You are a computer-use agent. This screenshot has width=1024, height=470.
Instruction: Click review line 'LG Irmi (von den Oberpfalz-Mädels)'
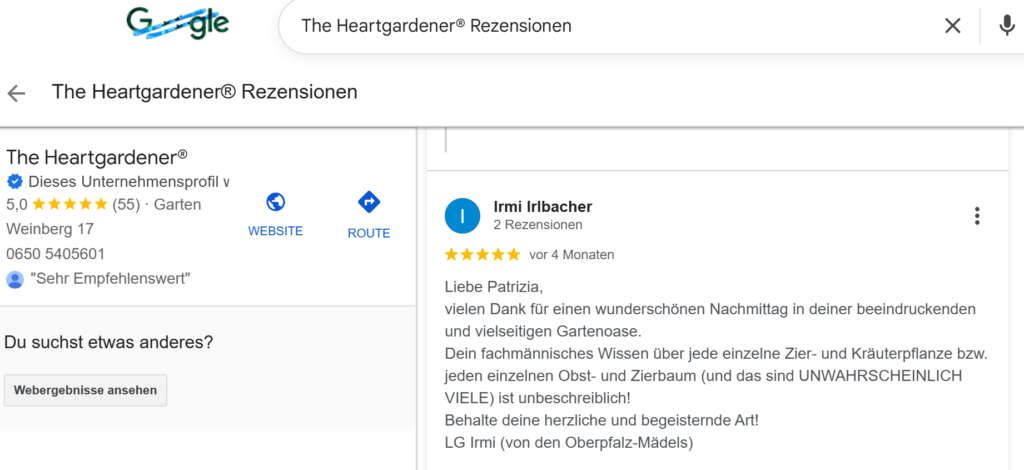[569, 443]
